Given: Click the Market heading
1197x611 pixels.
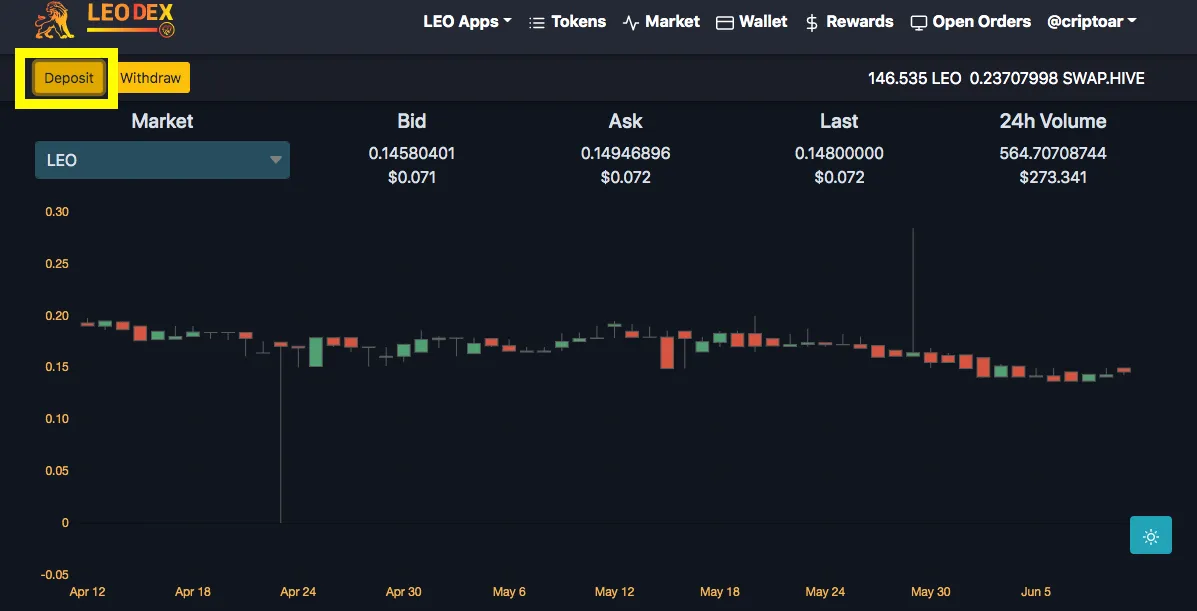Looking at the screenshot, I should (162, 121).
